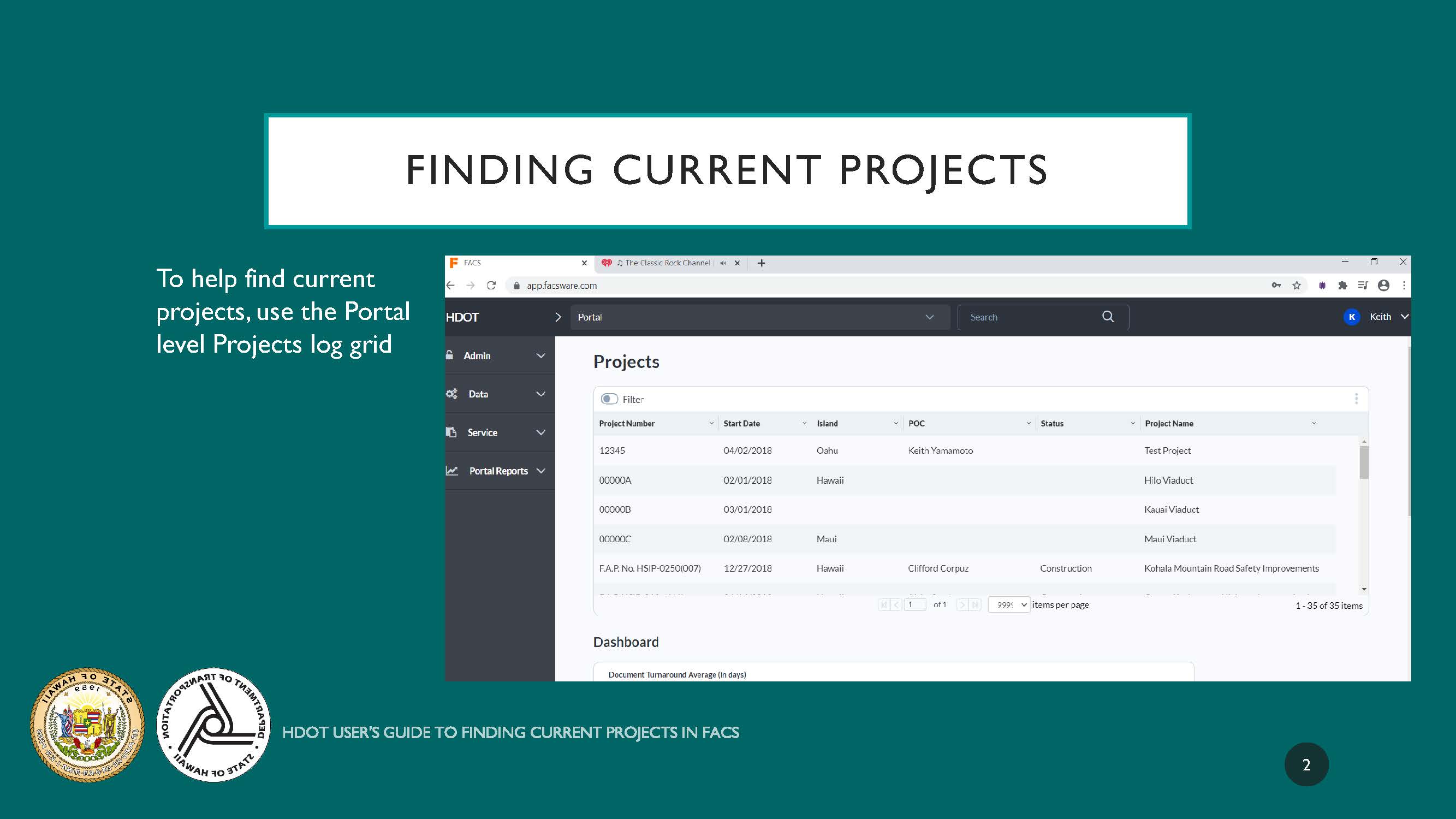Toggle the Filter switch on
This screenshot has height=819, width=1456.
click(x=609, y=399)
